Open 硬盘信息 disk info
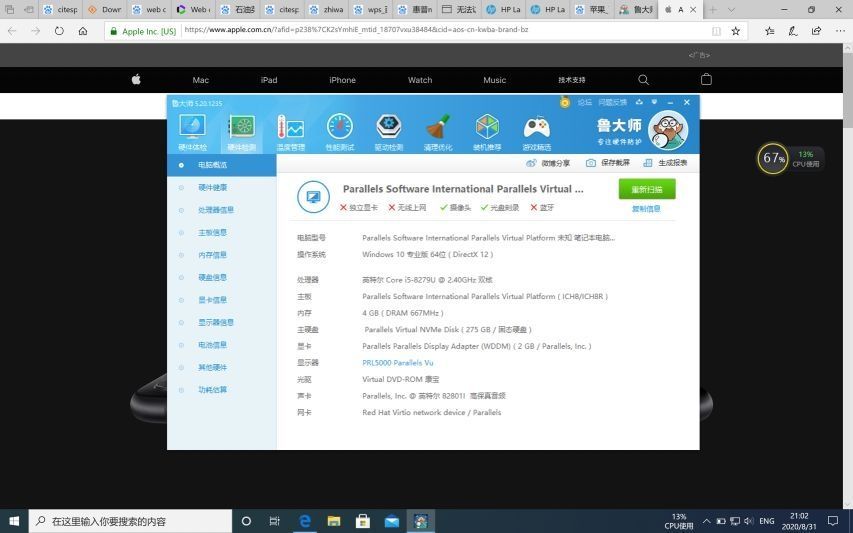 tap(221, 277)
